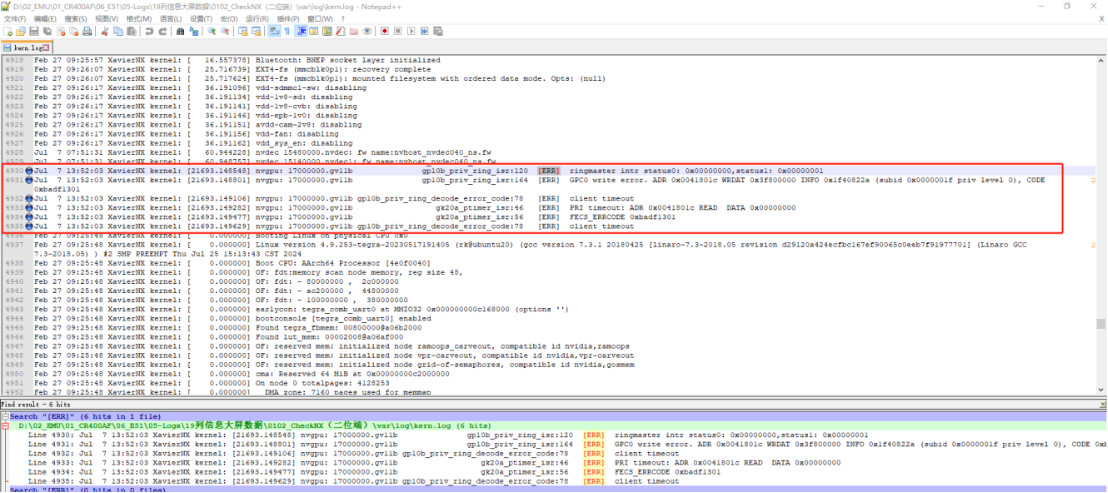Image resolution: width=1108 pixels, height=493 pixels.
Task: Click the Undo arrow icon
Action: [149, 31]
